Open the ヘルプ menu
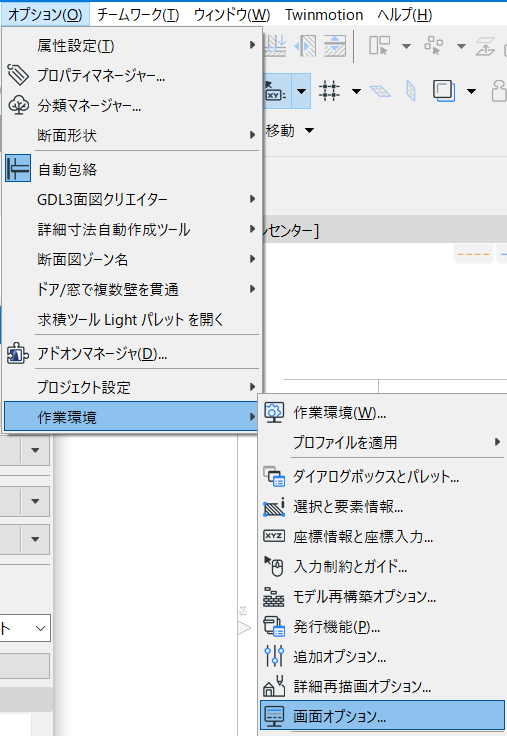Viewport: 507px width, 736px height. [405, 15]
